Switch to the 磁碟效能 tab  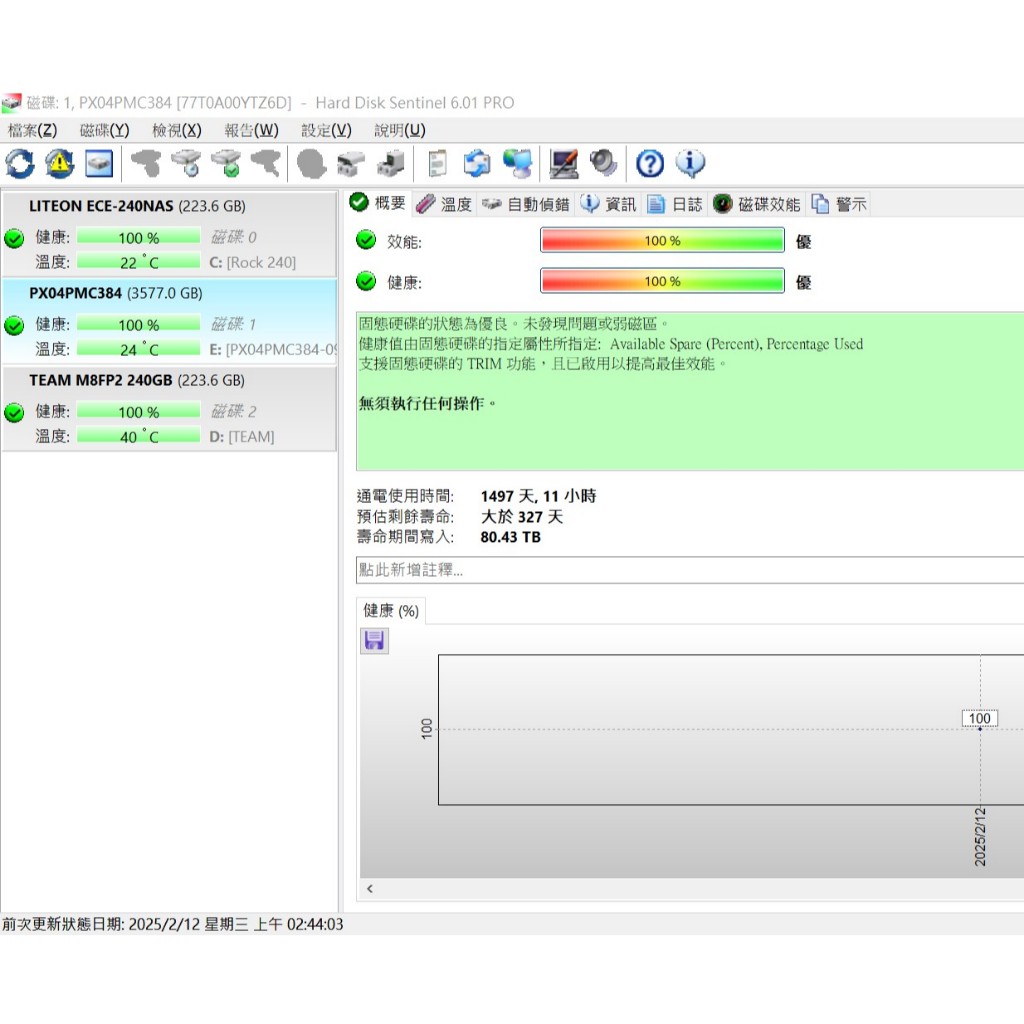coord(757,204)
